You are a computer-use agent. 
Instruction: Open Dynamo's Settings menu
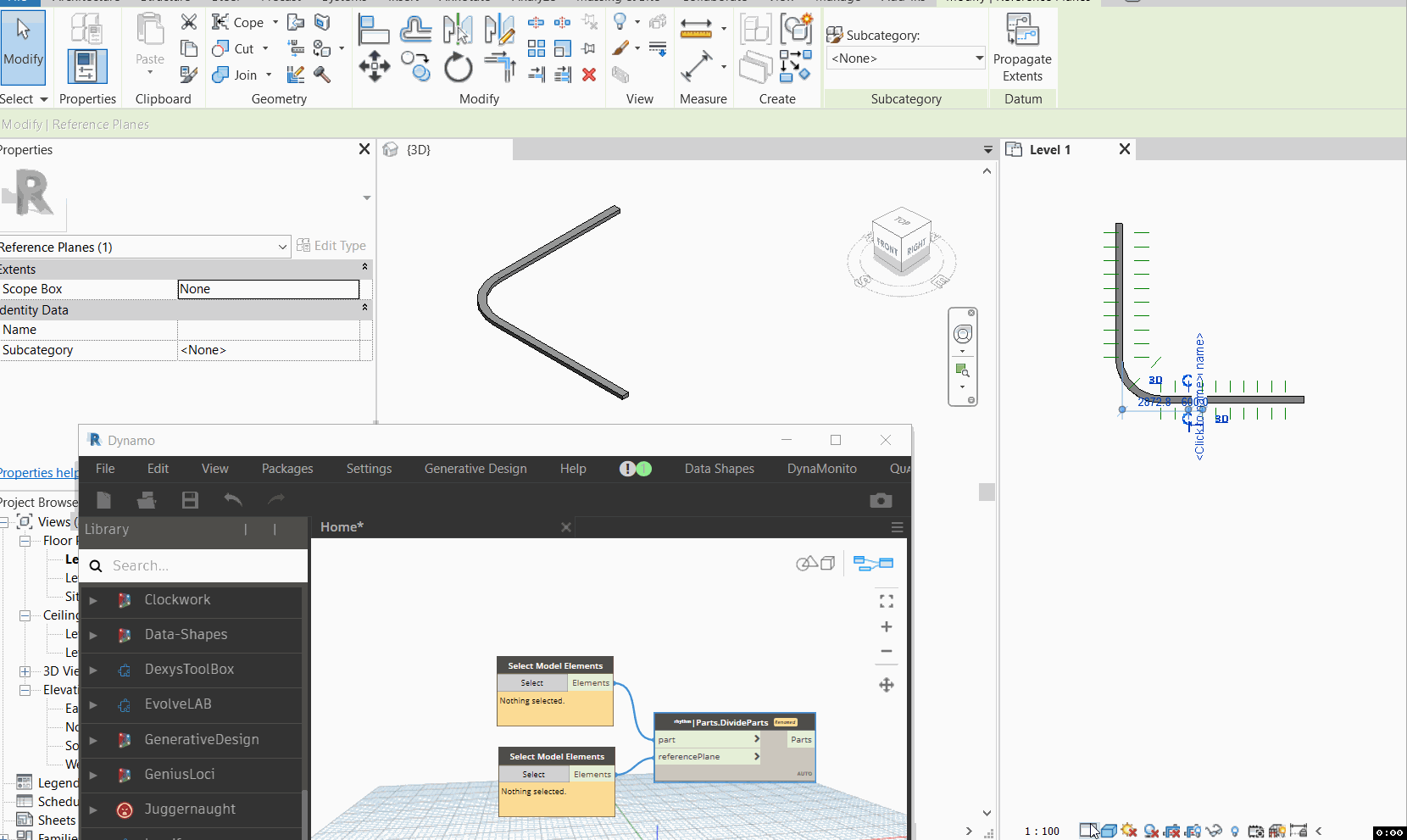click(369, 469)
